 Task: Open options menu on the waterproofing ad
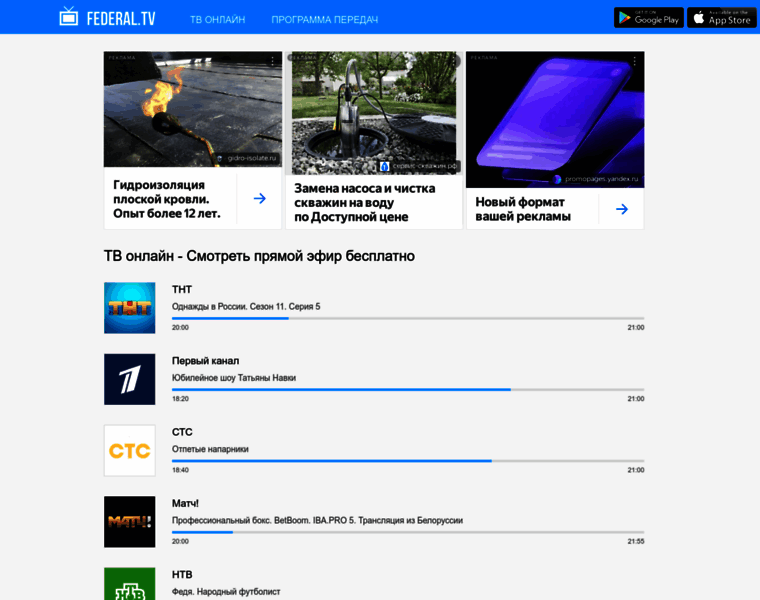273,61
